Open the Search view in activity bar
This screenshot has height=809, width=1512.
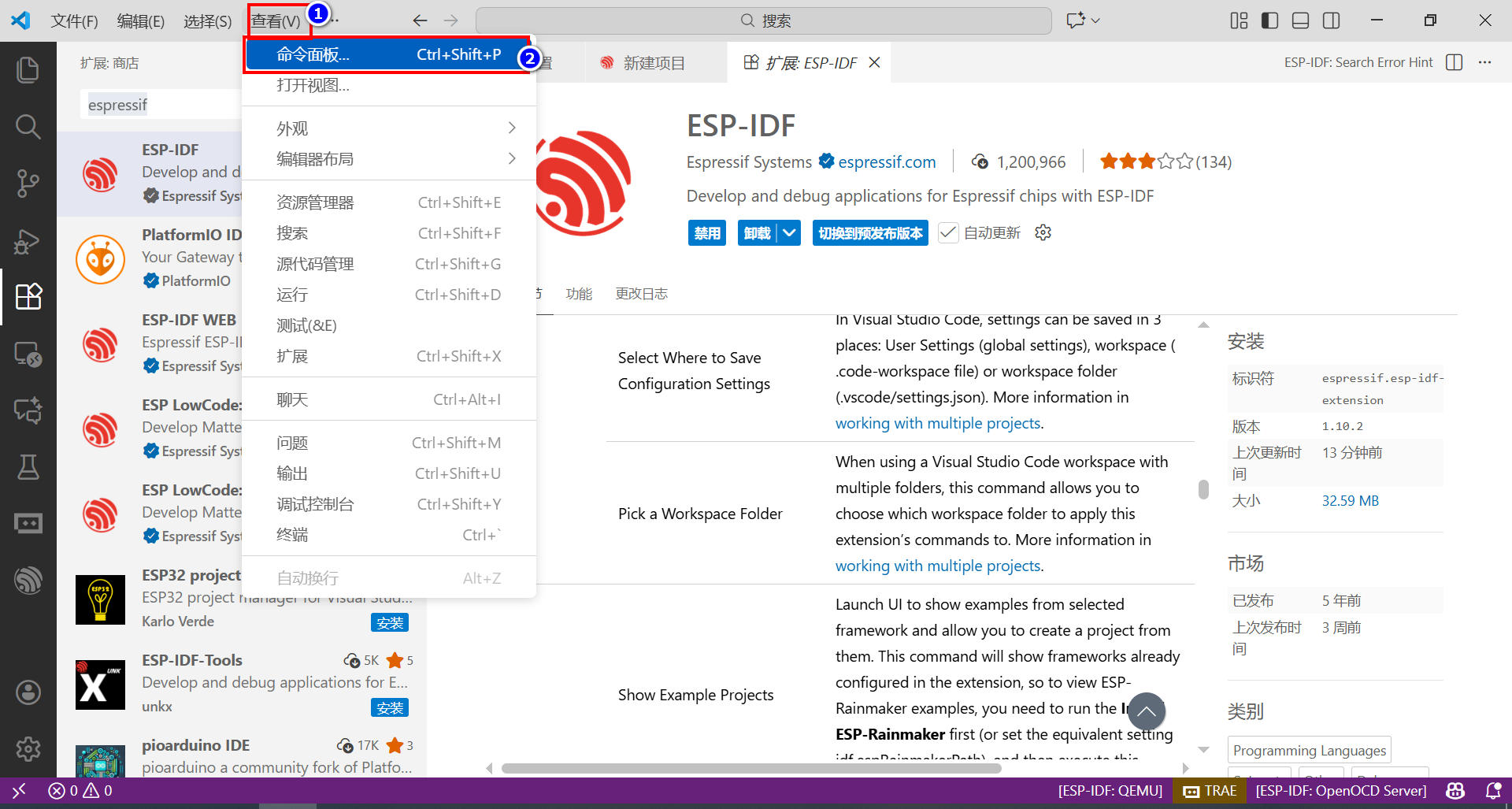pos(28,126)
